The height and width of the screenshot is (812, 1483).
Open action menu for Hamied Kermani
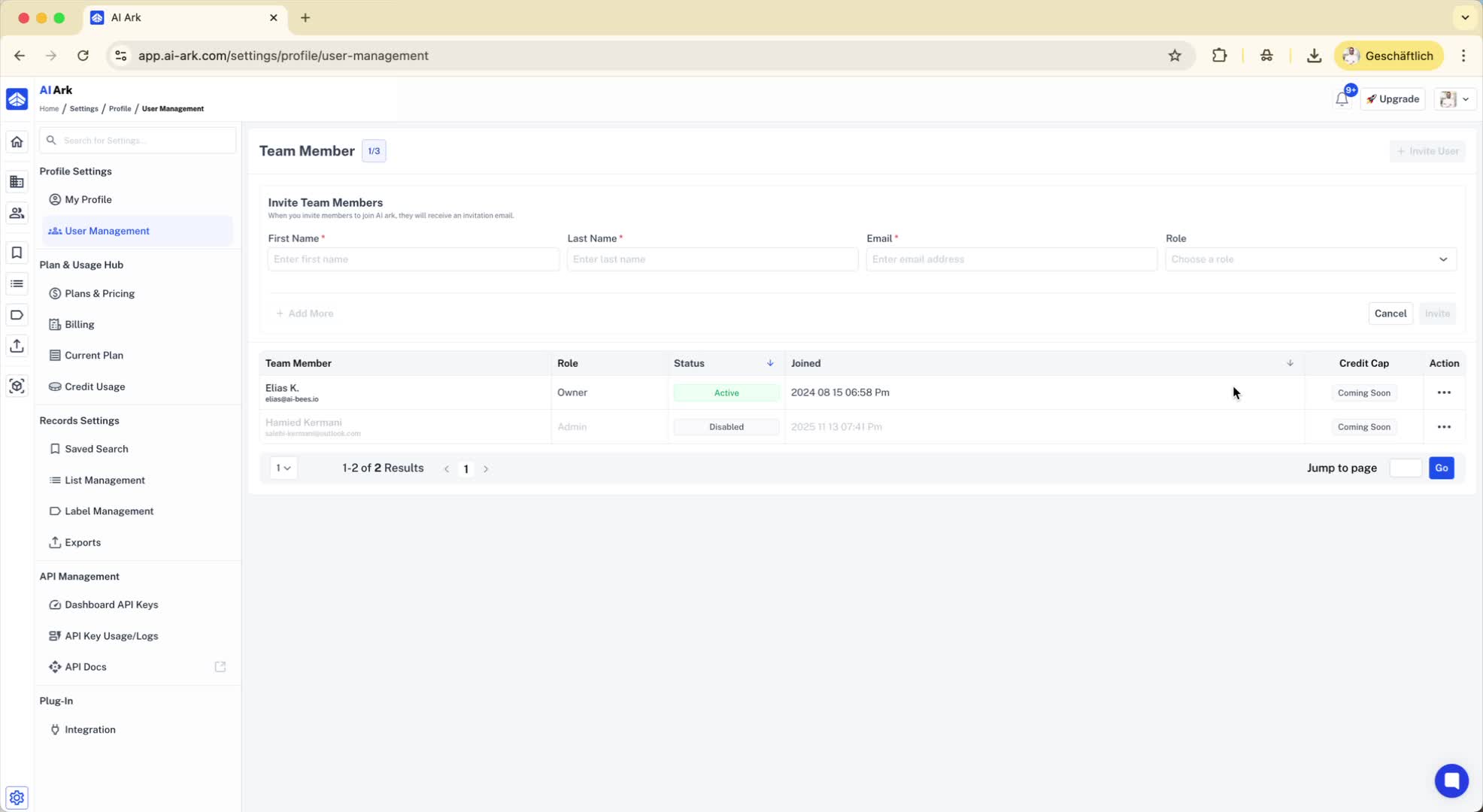point(1443,427)
